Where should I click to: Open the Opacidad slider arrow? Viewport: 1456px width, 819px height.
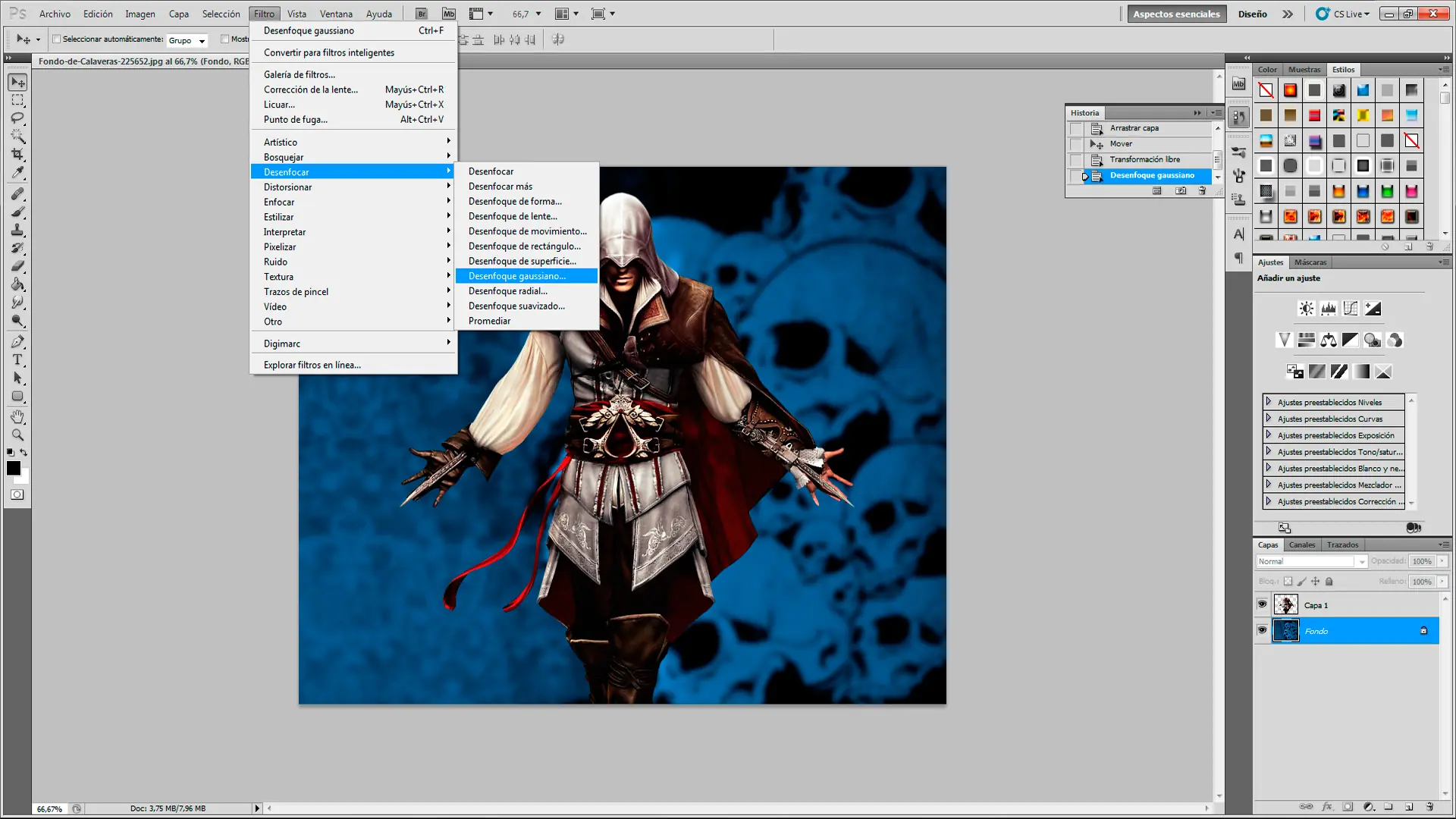tap(1442, 562)
